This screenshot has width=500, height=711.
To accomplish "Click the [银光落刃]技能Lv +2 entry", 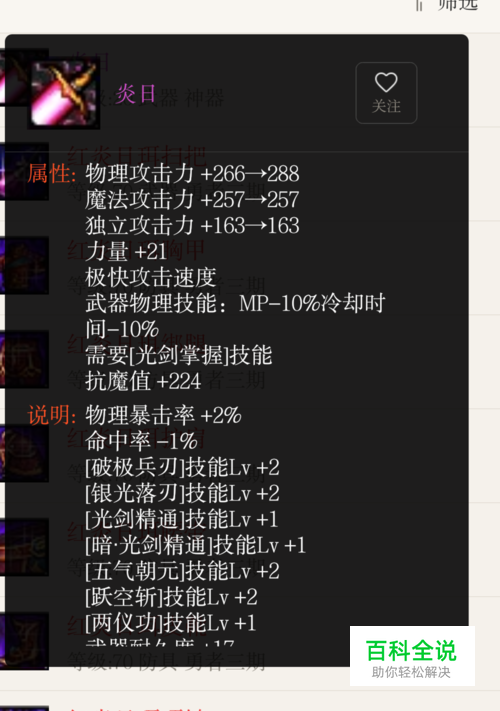I will pyautogui.click(x=182, y=493).
